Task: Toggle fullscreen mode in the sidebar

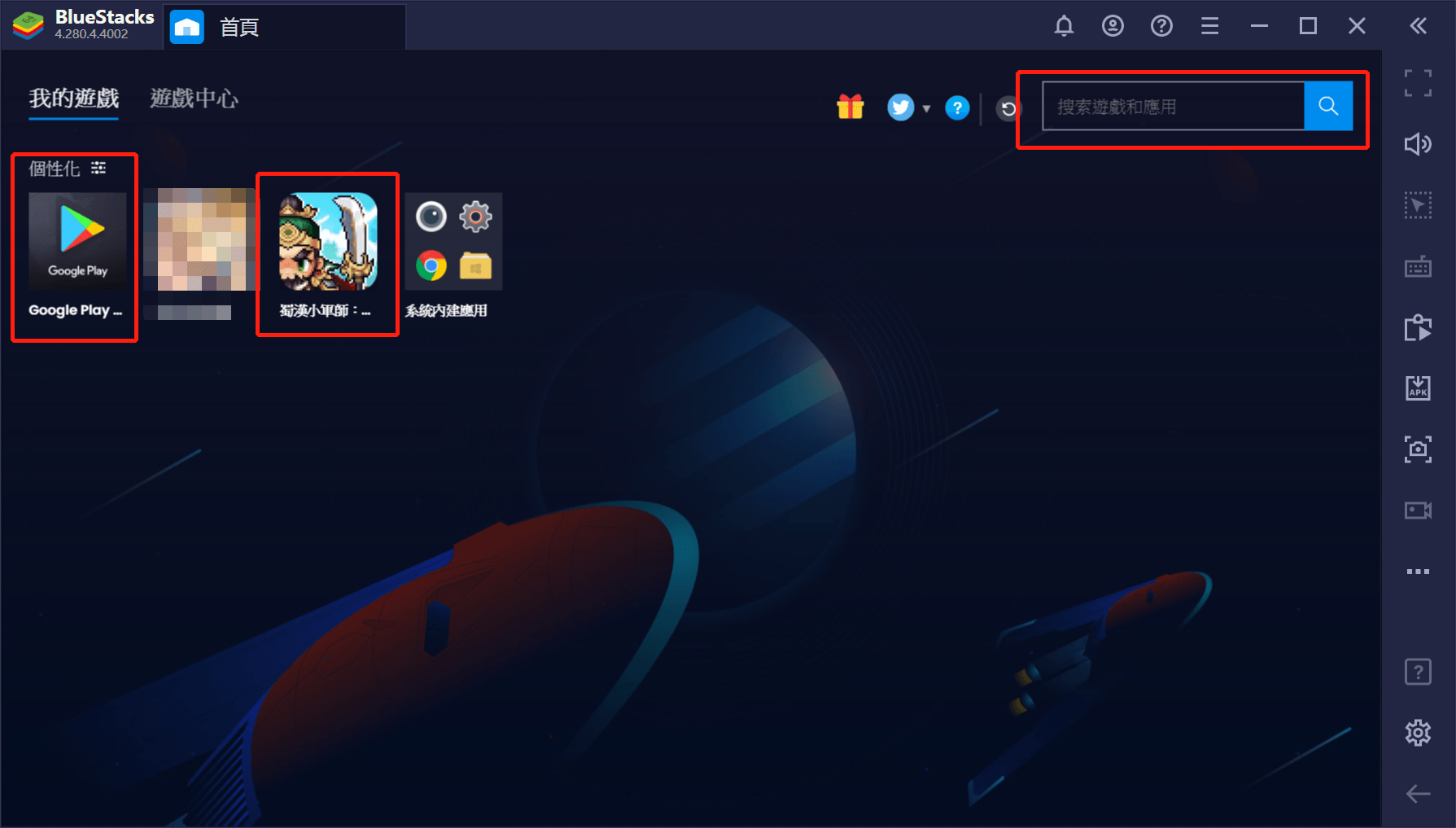Action: point(1418,83)
